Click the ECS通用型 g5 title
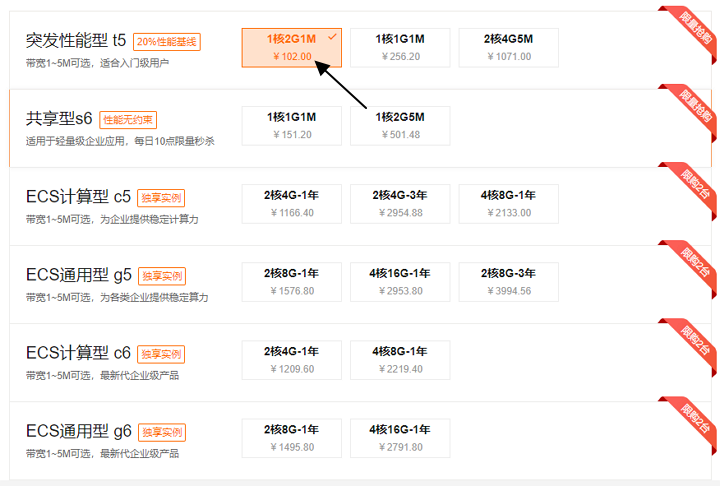 (79, 275)
